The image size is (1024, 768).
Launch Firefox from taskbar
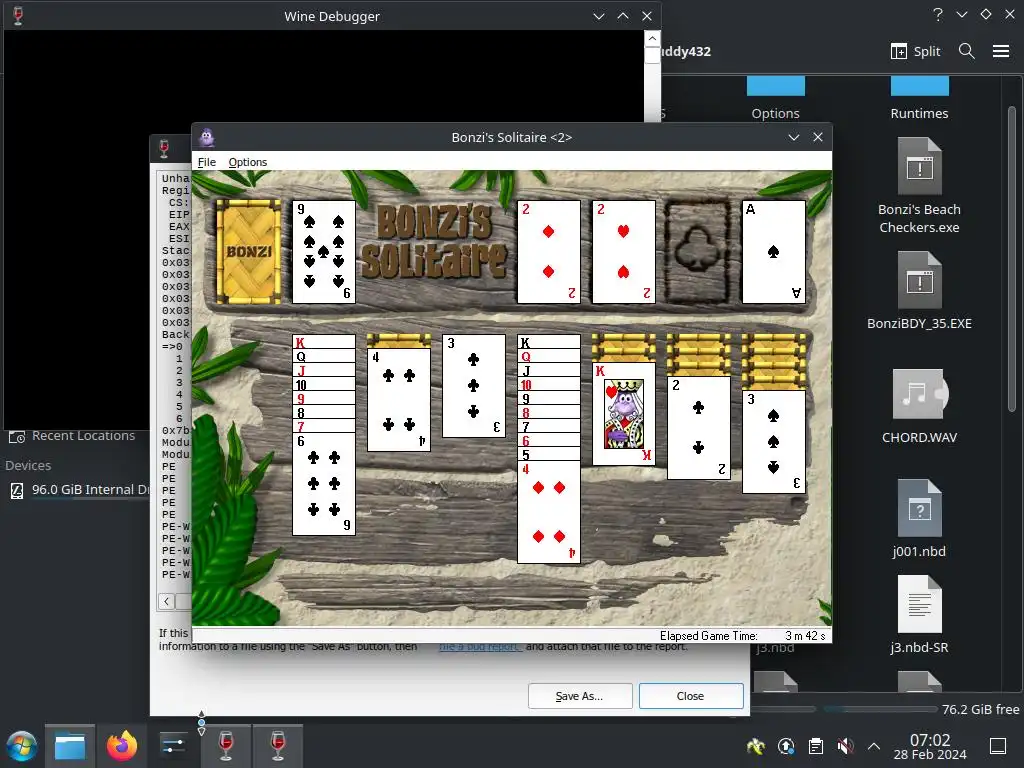pyautogui.click(x=122, y=746)
